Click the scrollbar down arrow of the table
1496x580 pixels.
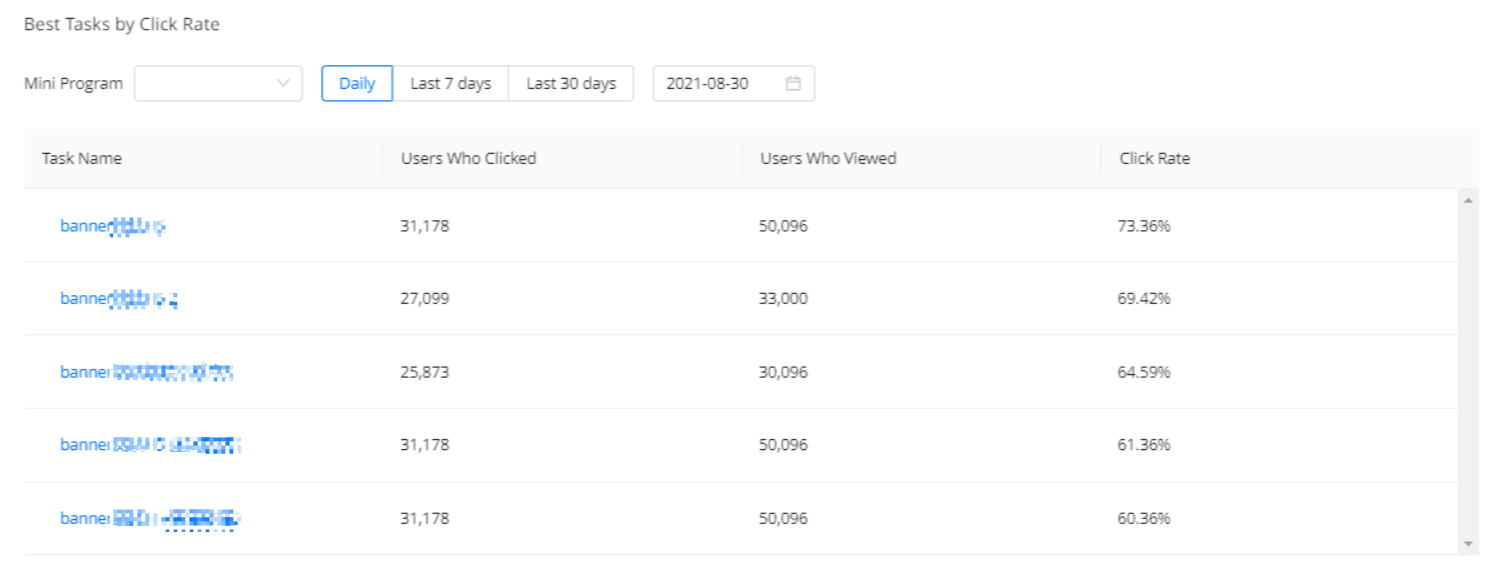(x=1468, y=544)
